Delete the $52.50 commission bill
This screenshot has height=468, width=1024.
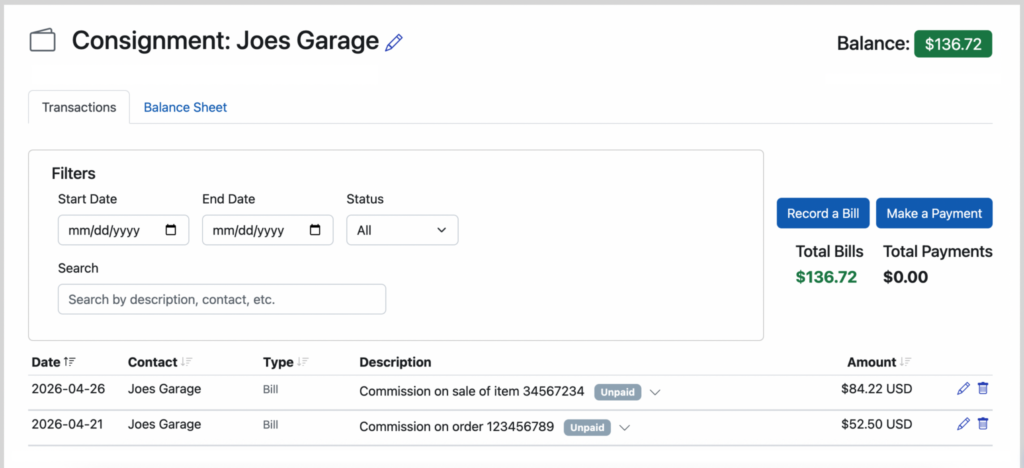pyautogui.click(x=983, y=424)
